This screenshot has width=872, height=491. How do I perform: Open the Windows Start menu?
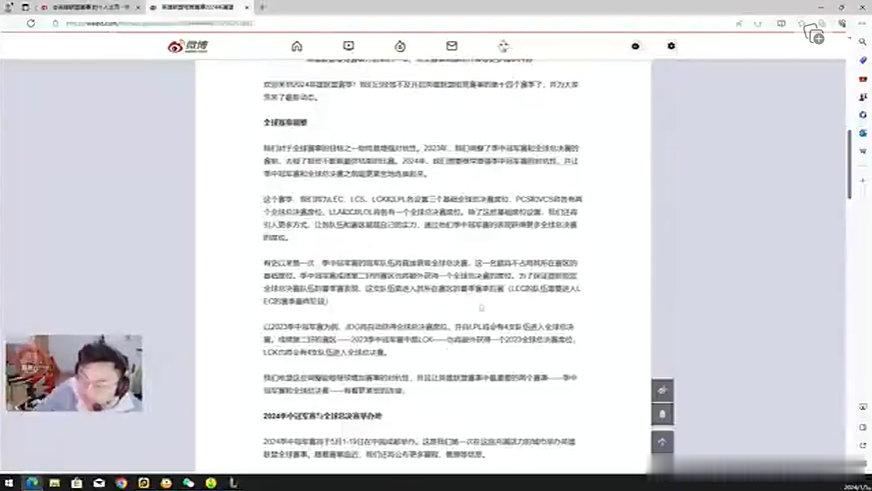9,483
